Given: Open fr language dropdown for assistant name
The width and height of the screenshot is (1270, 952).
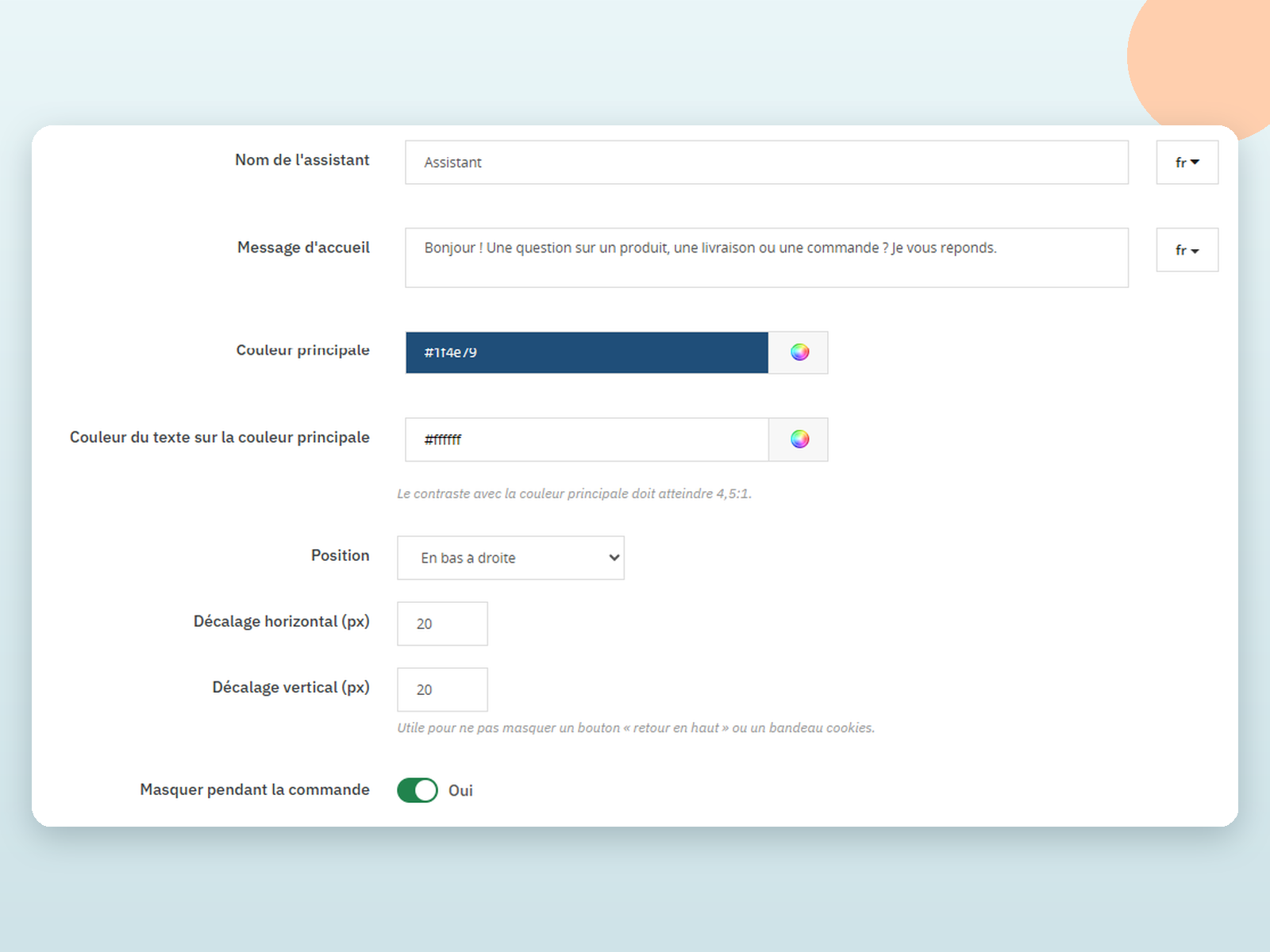Looking at the screenshot, I should tap(1187, 163).
